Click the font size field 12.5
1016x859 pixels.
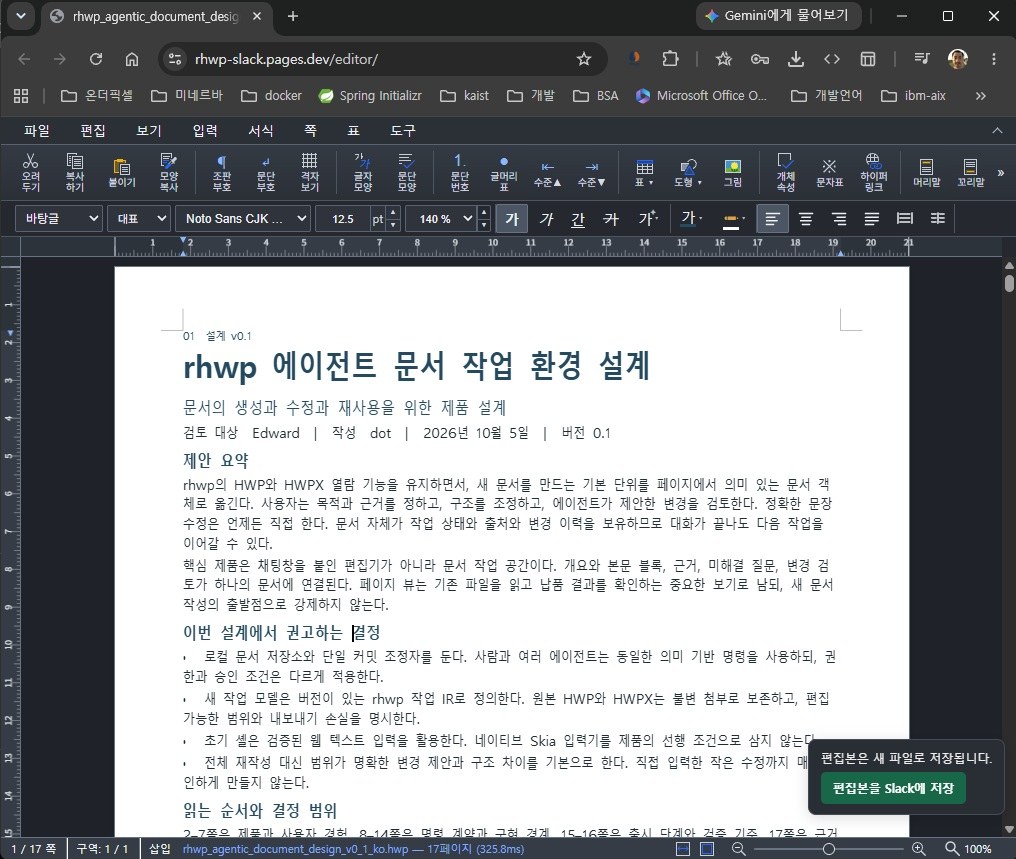click(343, 219)
